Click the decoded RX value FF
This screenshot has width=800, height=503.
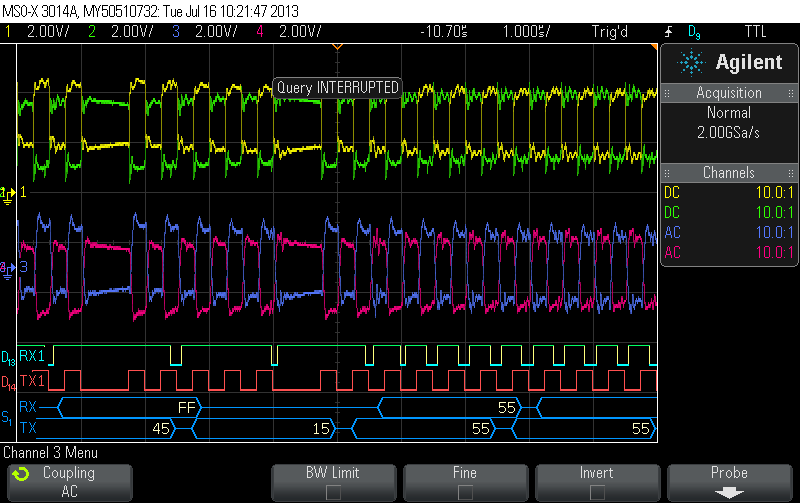point(186,408)
